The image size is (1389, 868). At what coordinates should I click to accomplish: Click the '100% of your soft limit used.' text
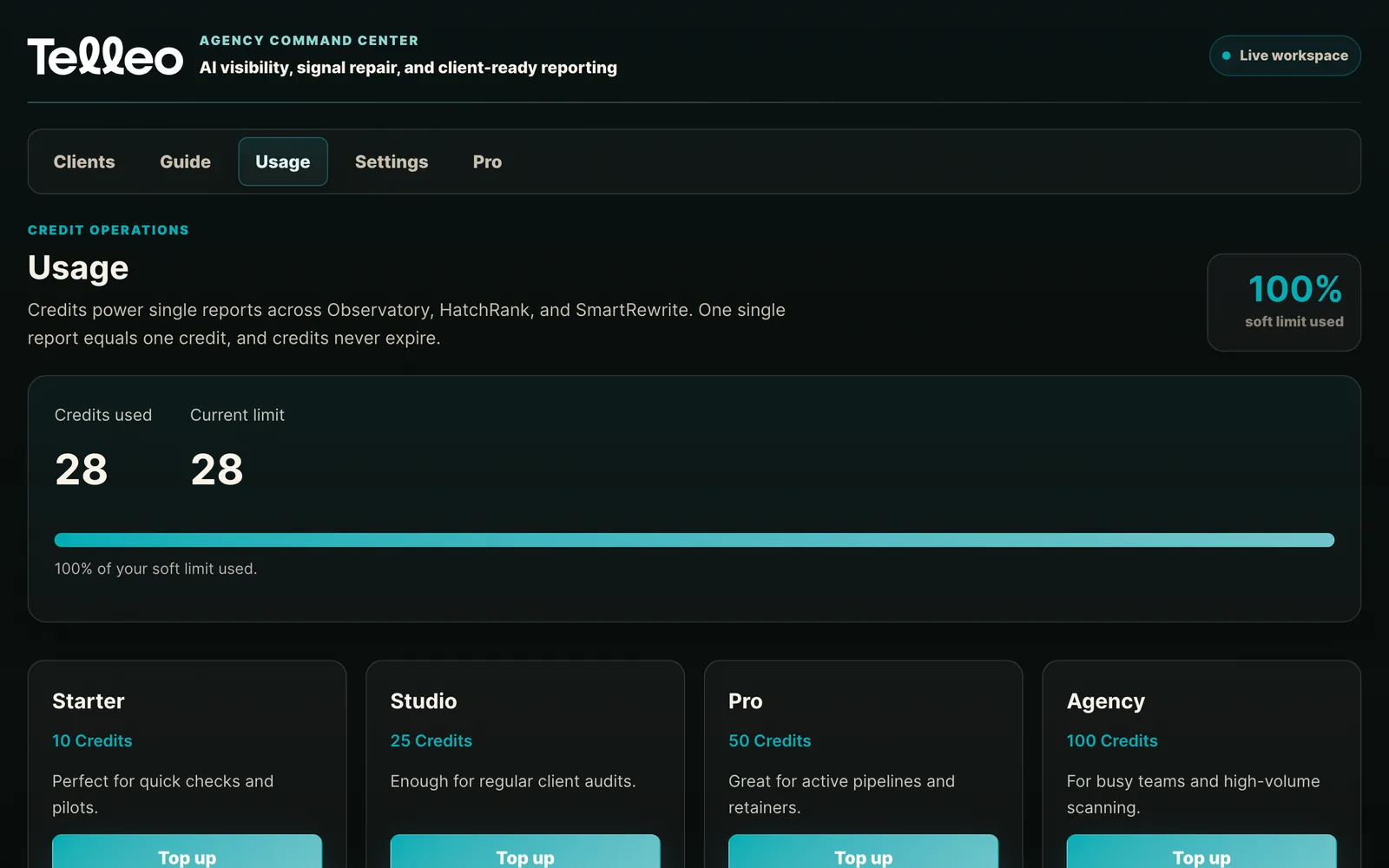coord(156,569)
